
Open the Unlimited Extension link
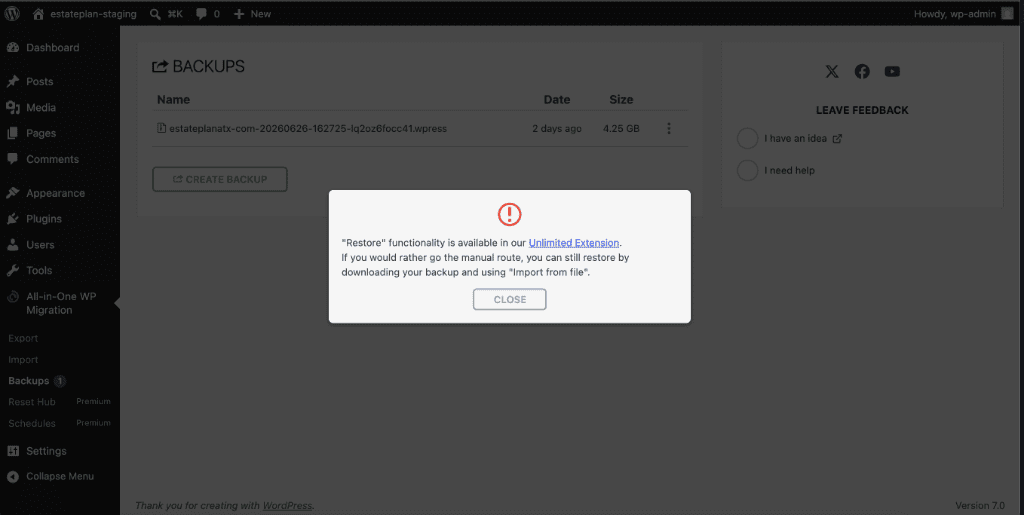pos(573,243)
